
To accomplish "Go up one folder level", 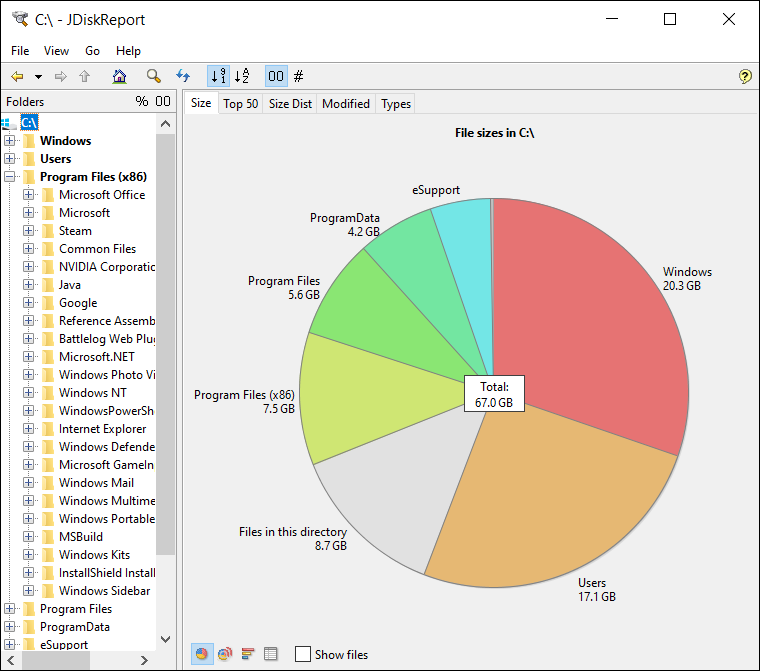I will 85,77.
